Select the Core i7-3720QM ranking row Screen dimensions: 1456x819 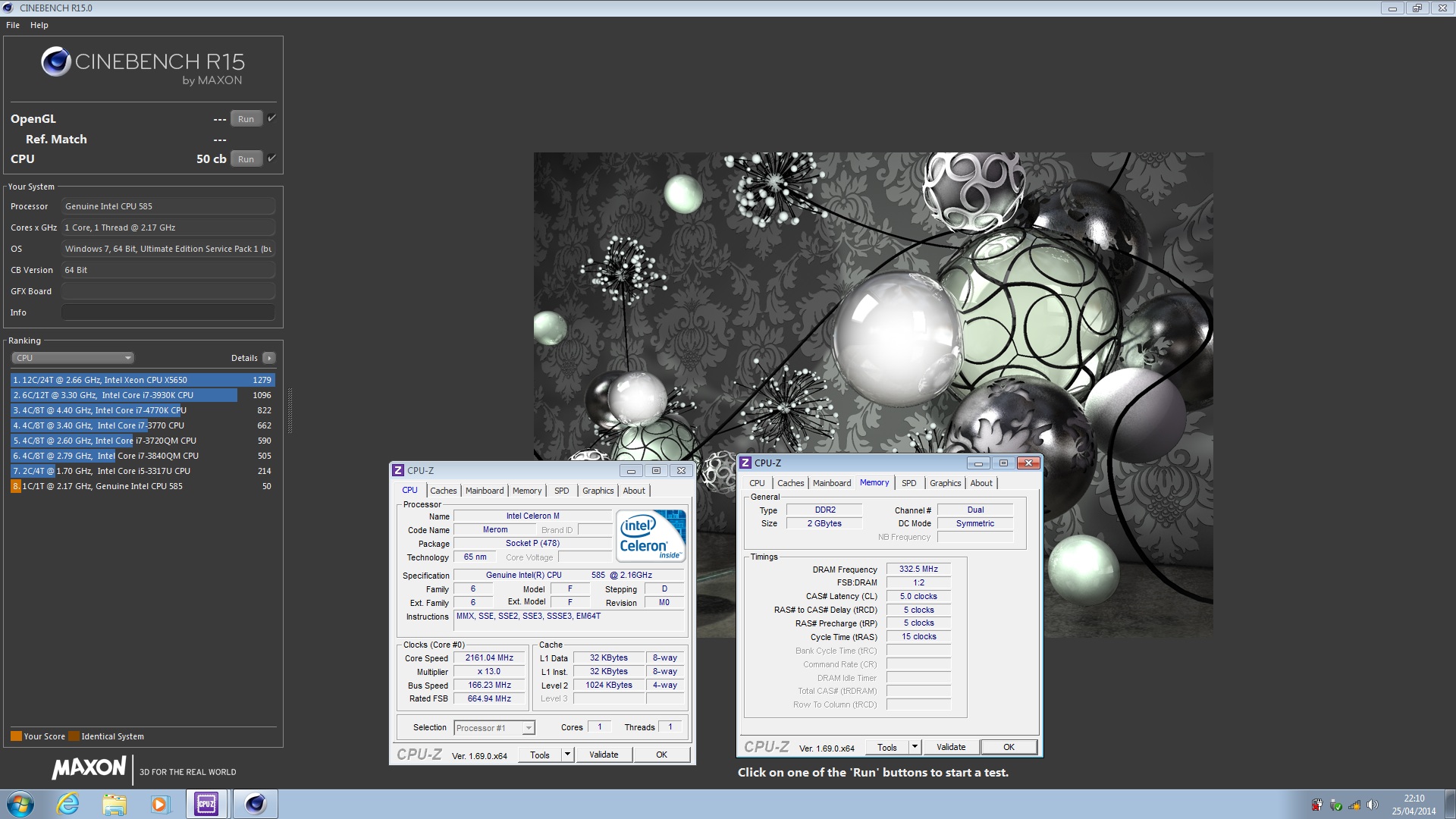(143, 441)
